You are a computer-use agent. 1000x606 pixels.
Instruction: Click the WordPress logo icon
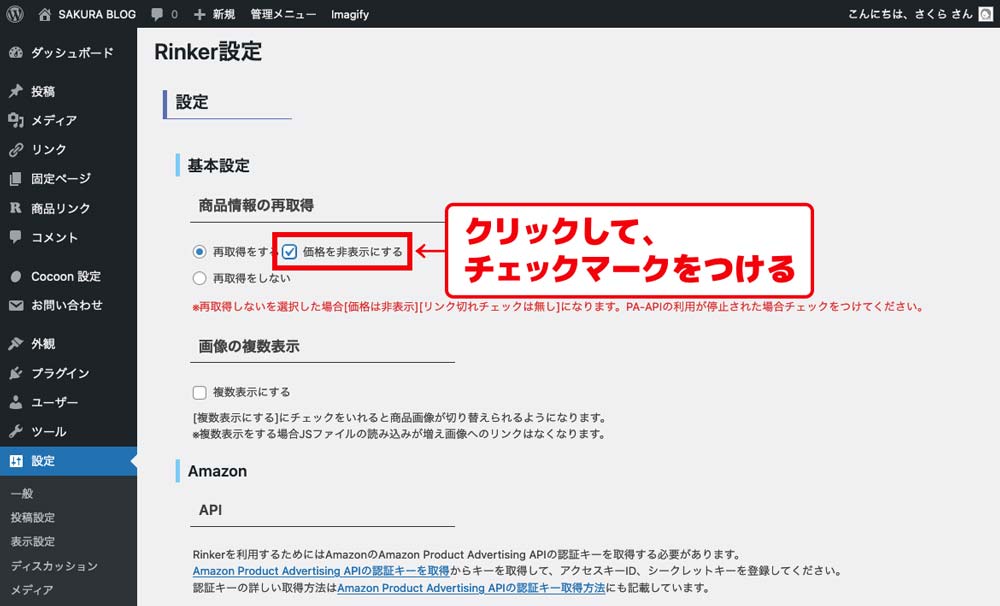pos(15,14)
